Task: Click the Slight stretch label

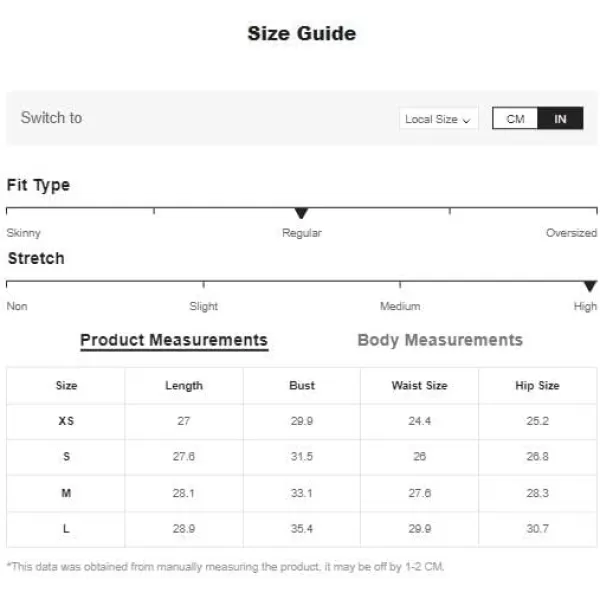Action: [204, 306]
